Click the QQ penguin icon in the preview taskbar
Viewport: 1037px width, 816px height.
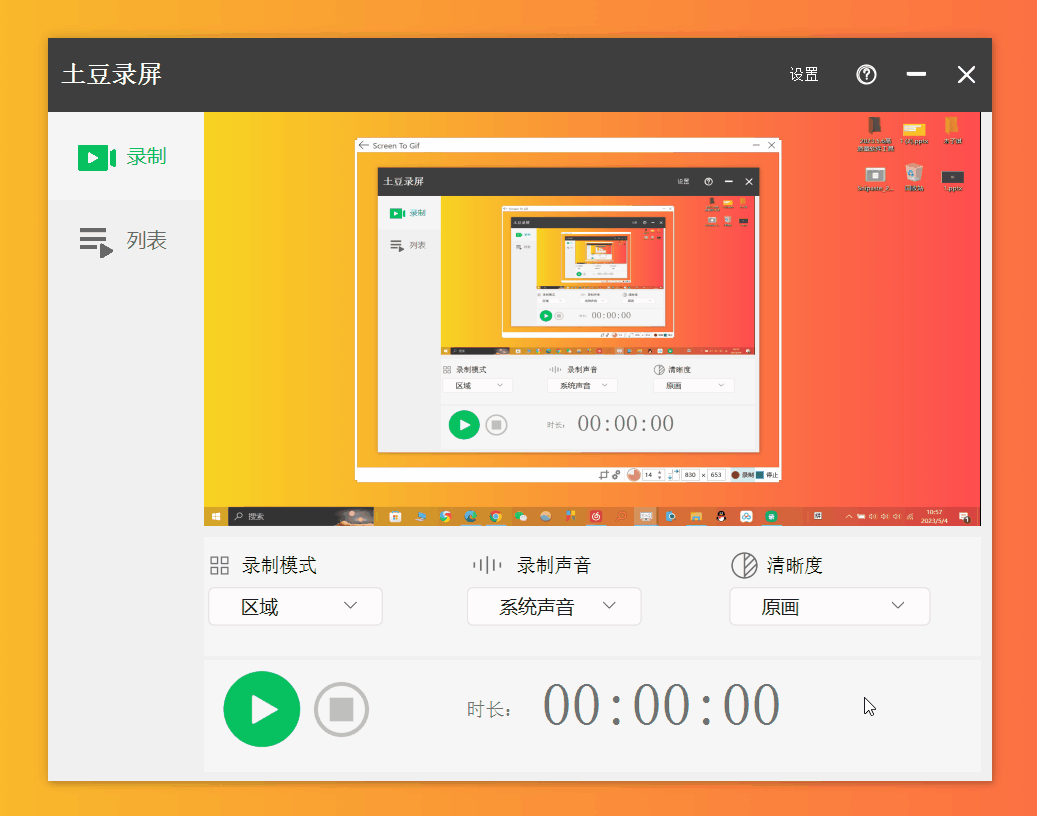point(721,516)
